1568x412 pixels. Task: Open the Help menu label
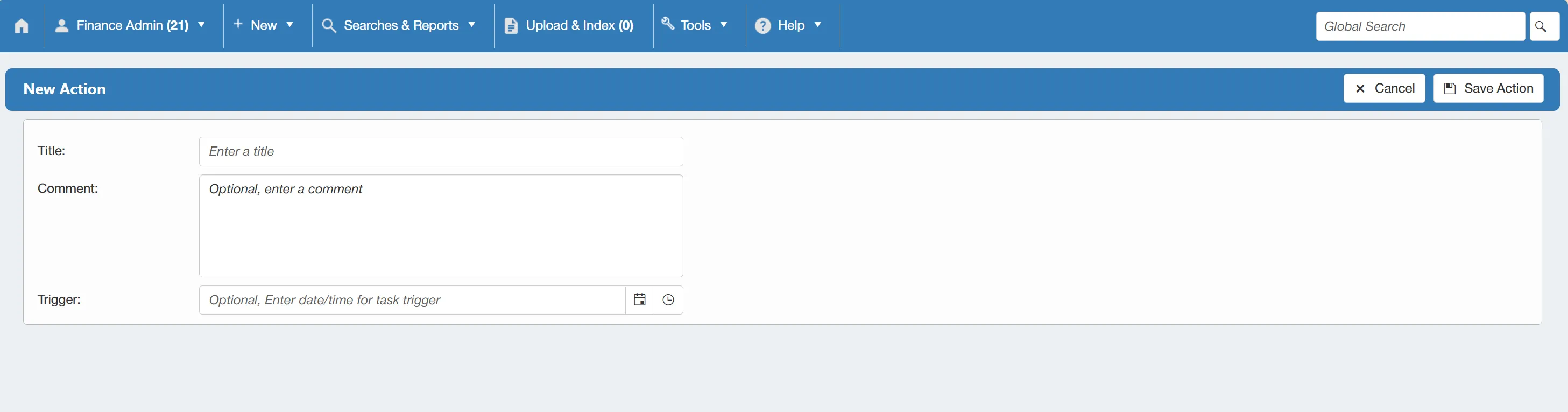[x=790, y=26]
